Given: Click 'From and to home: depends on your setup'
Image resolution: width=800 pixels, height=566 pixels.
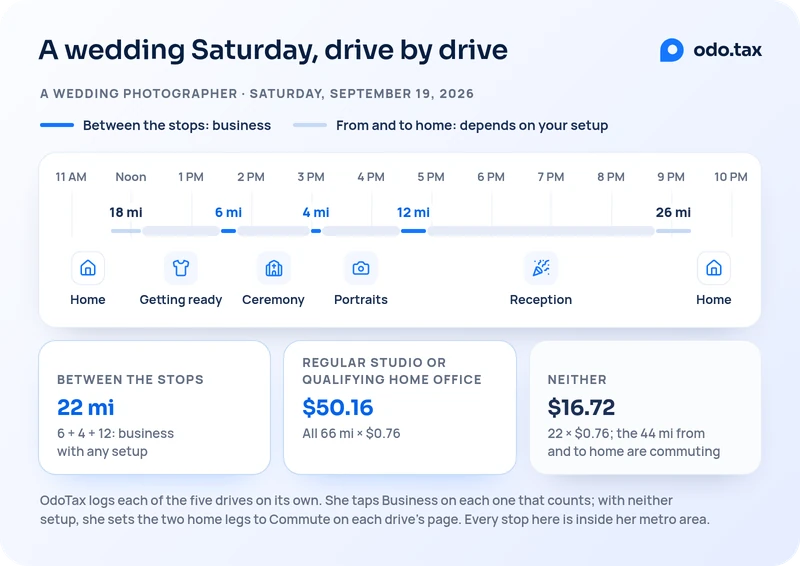Looking at the screenshot, I should pos(472,126).
